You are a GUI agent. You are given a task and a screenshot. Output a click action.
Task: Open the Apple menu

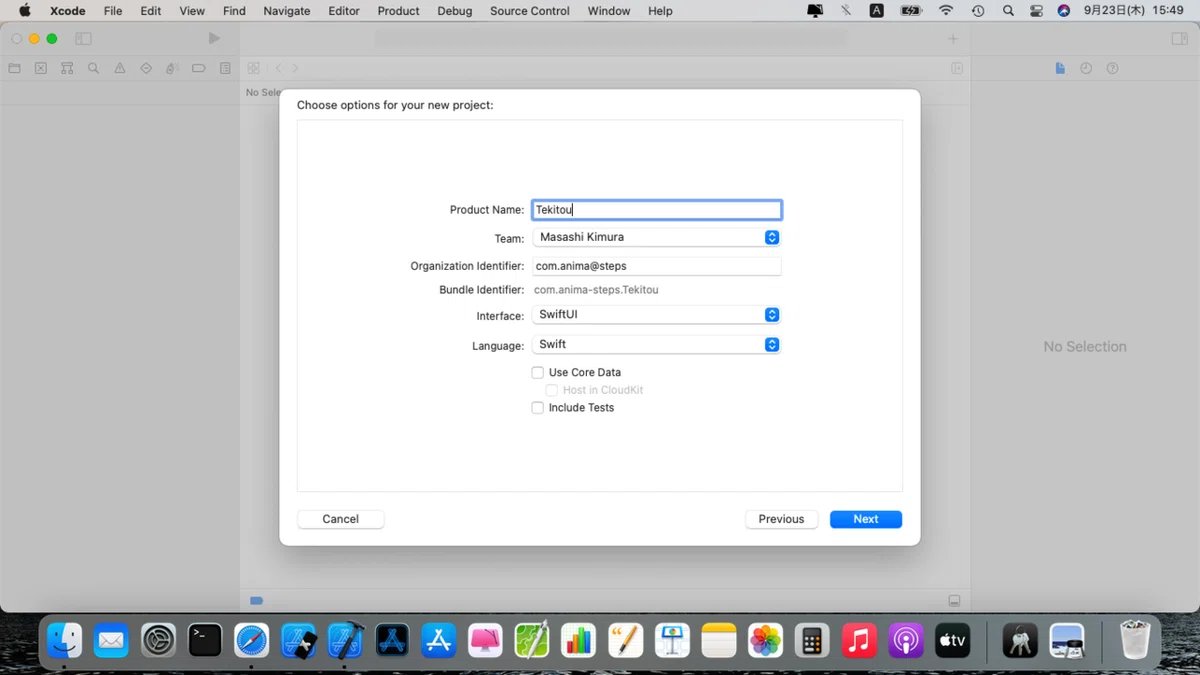point(25,11)
